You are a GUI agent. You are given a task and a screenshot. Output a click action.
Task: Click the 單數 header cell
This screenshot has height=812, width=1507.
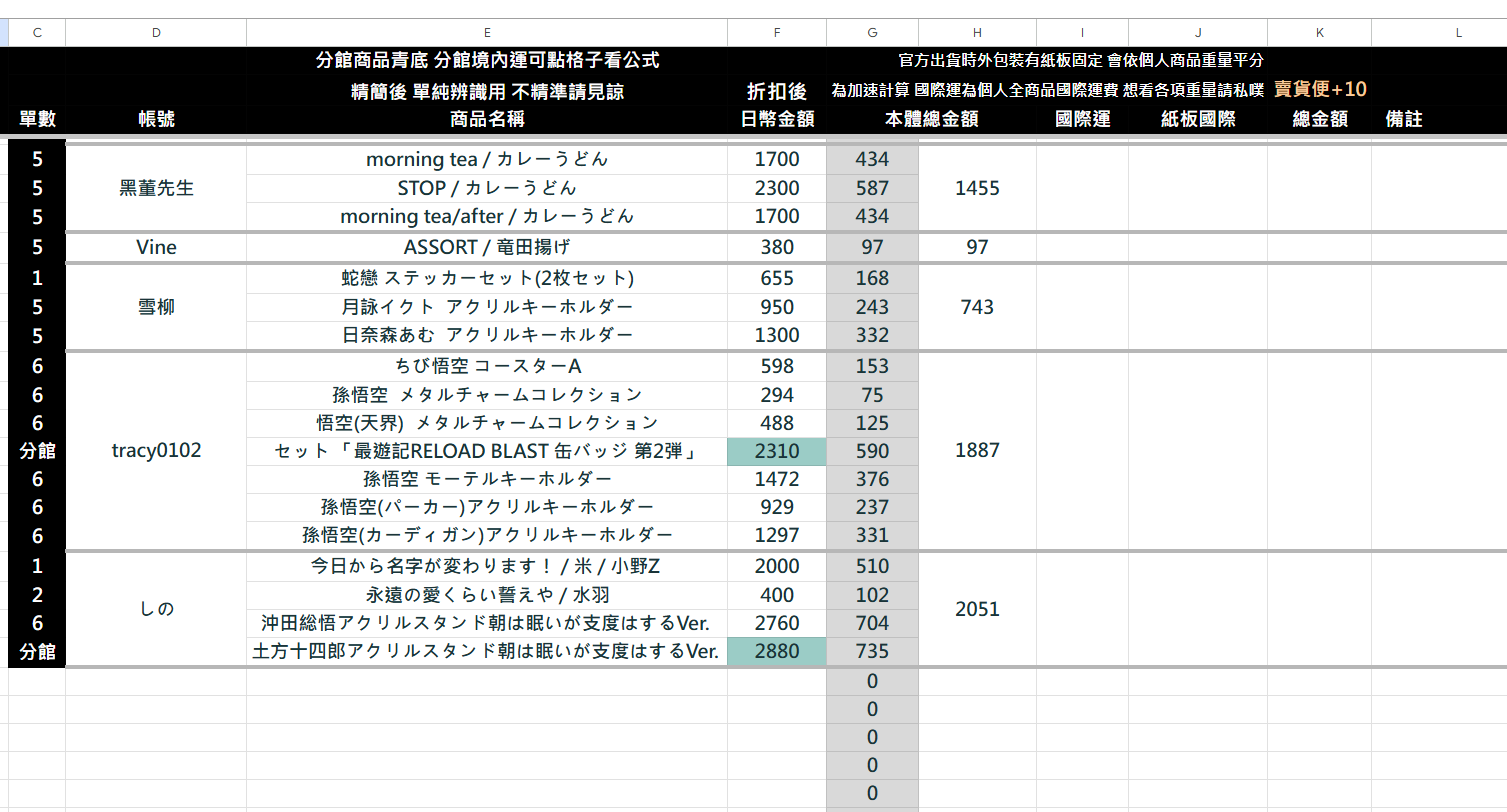pos(37,119)
